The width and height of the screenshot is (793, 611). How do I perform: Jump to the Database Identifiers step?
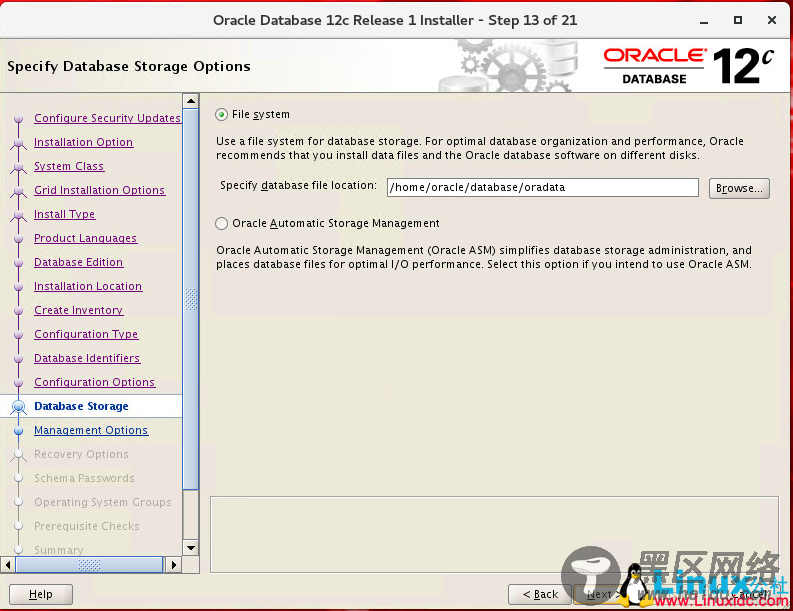[87, 358]
